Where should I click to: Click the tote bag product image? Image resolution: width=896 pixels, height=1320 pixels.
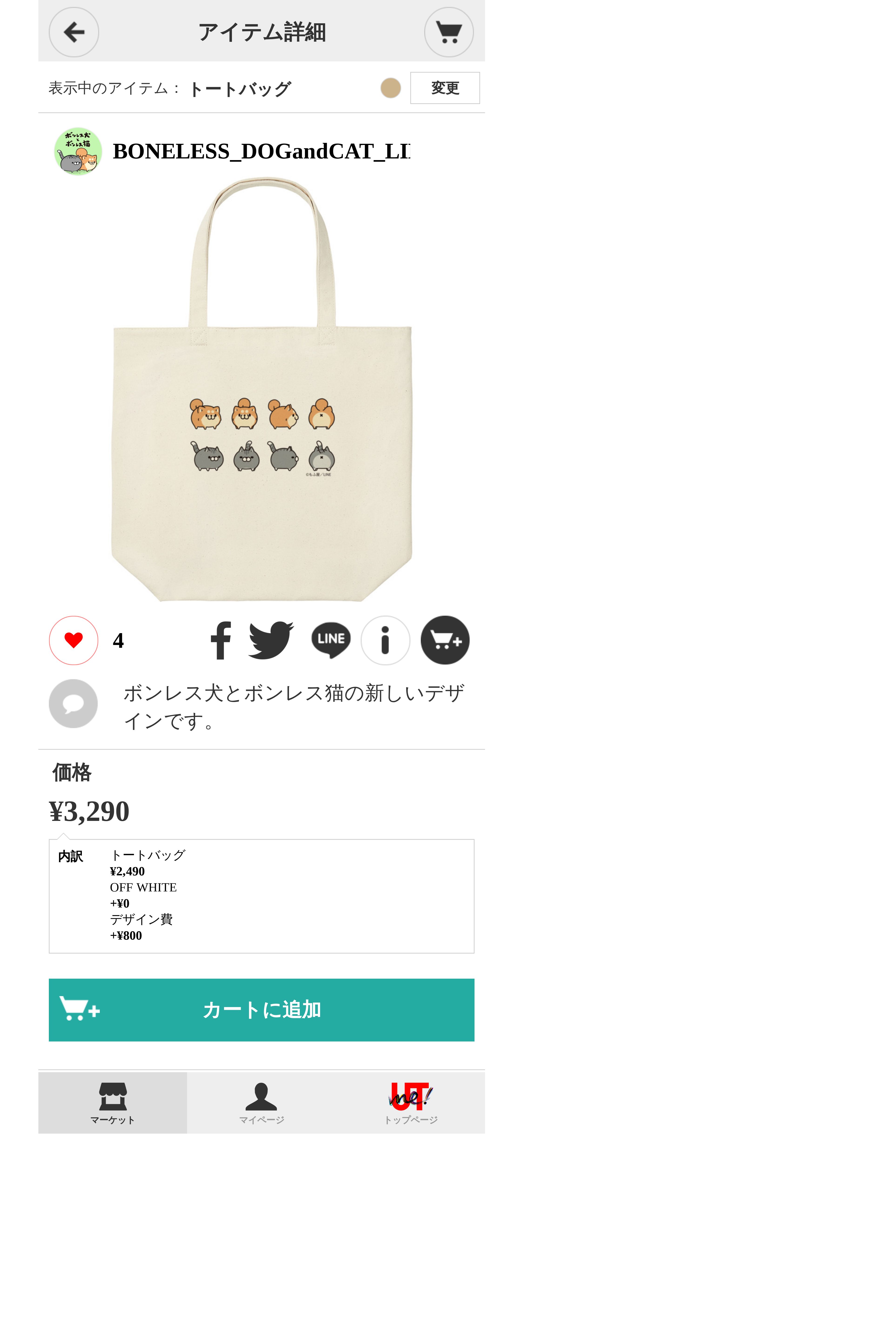point(262,389)
